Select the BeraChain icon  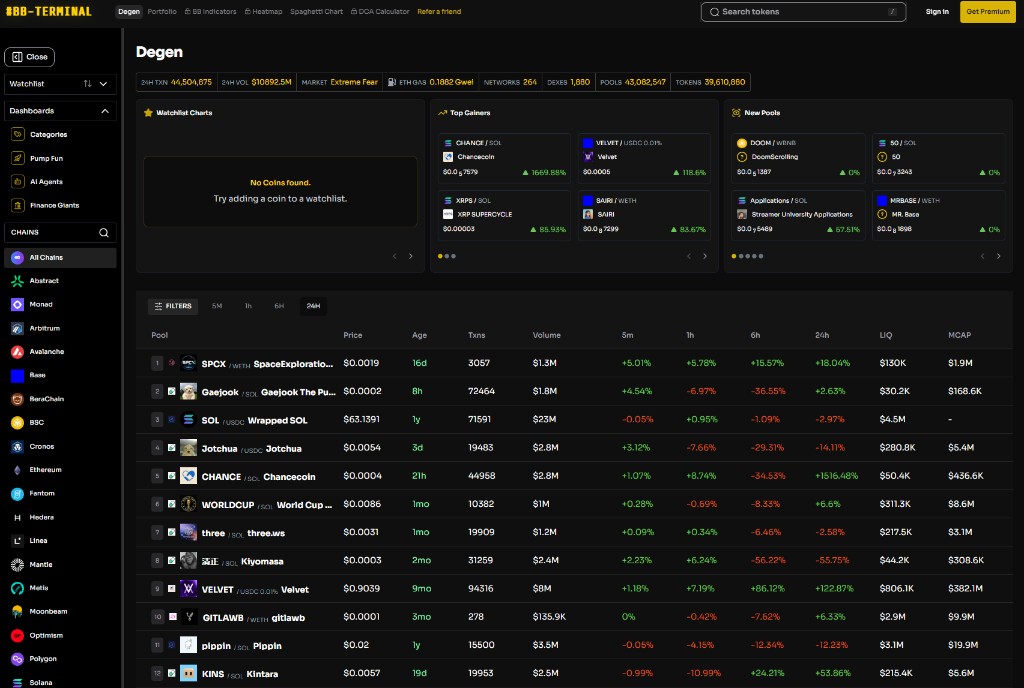pos(18,399)
